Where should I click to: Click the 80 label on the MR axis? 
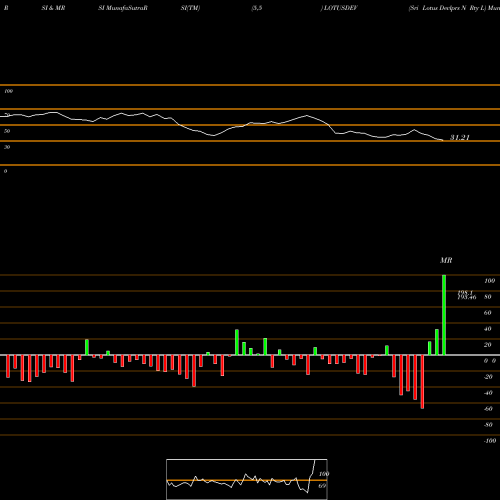[488, 297]
